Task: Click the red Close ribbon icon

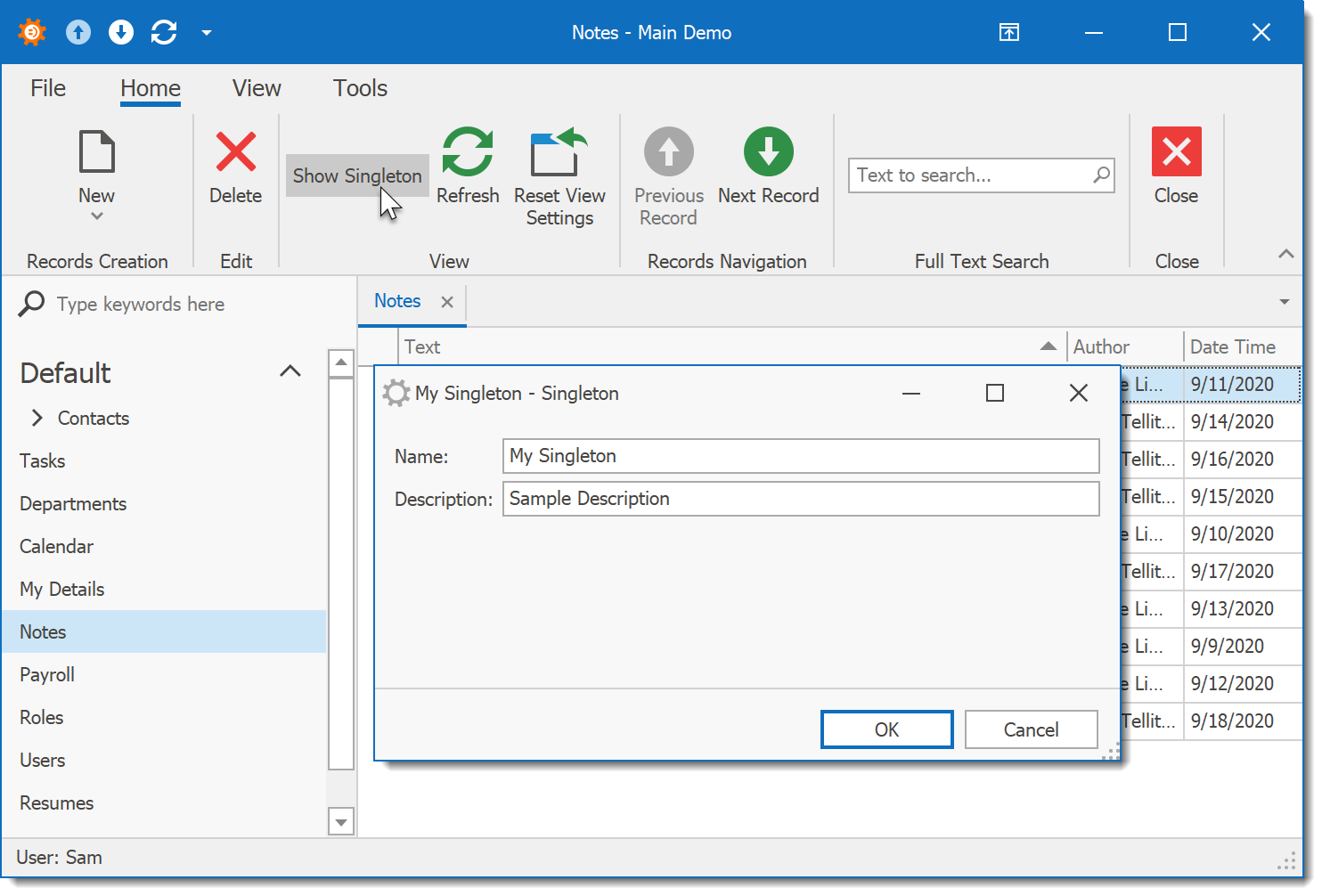Action: pyautogui.click(x=1176, y=151)
